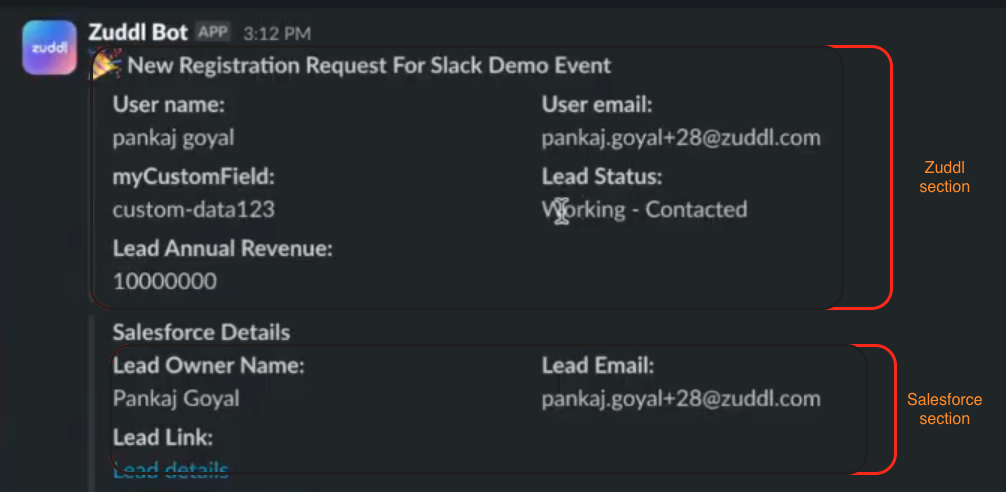
Task: Click the APP badge beside Zuddl Bot
Action: pos(213,33)
